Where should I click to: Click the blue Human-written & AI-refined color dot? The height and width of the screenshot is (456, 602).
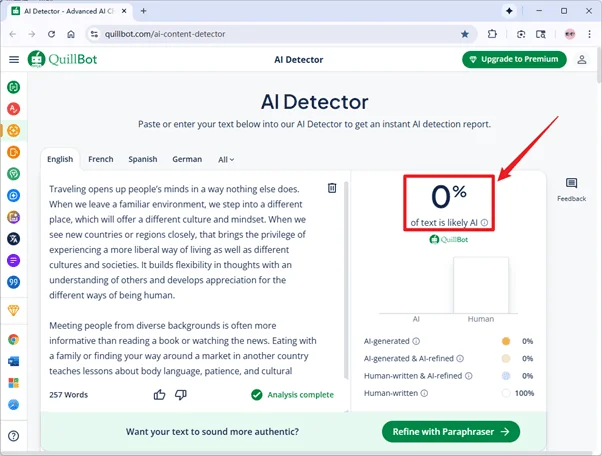click(506, 376)
